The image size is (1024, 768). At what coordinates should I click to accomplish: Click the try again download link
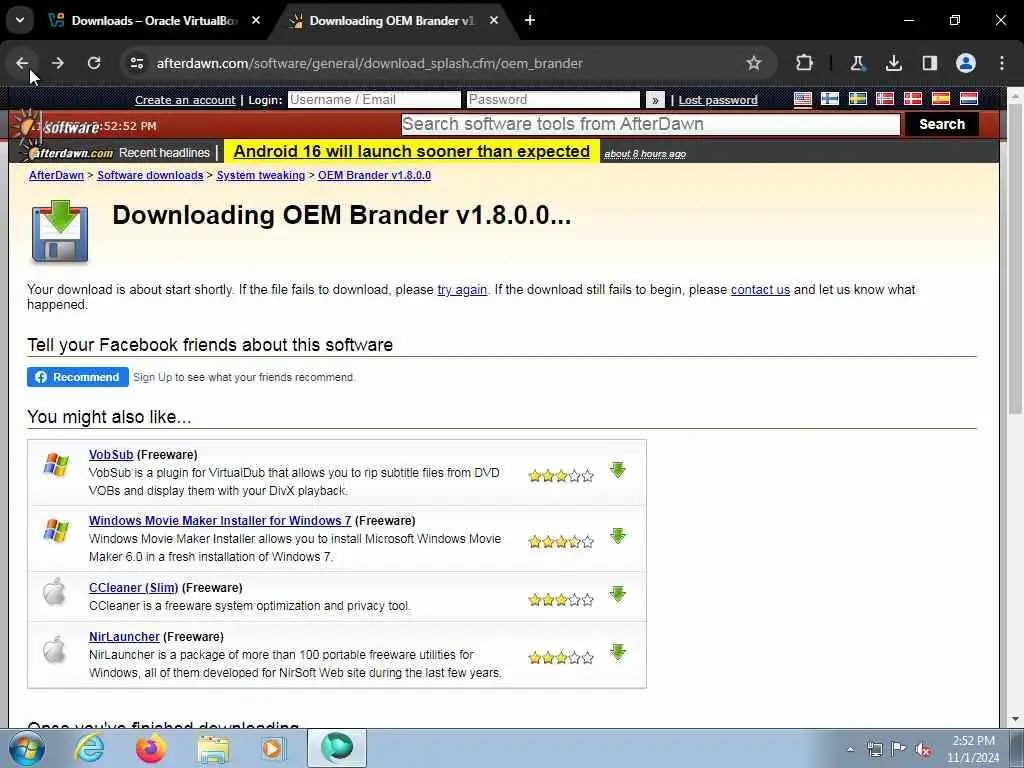pos(462,289)
